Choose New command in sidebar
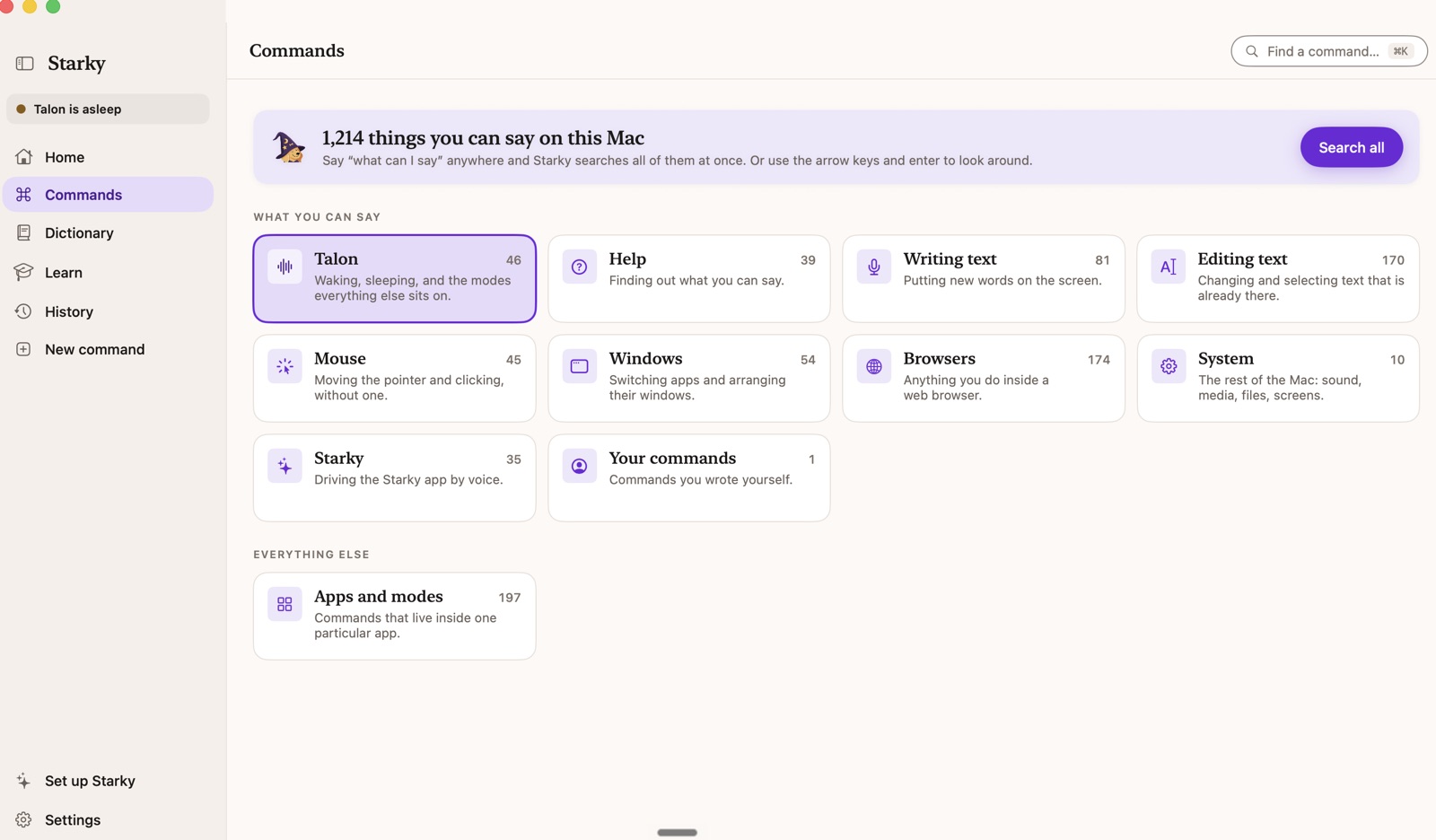 click(108, 349)
